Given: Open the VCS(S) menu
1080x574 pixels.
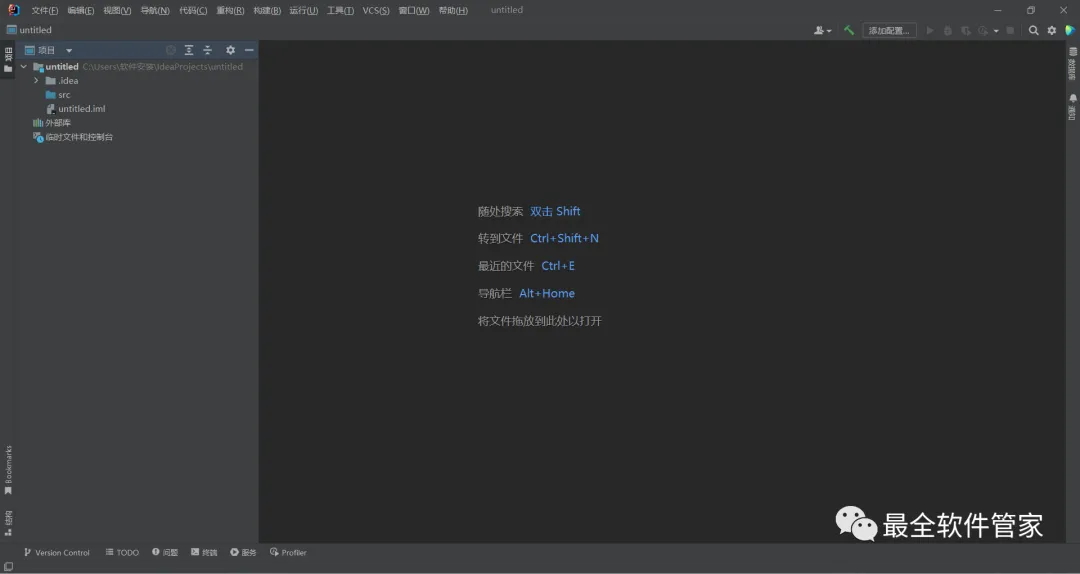Looking at the screenshot, I should point(376,10).
